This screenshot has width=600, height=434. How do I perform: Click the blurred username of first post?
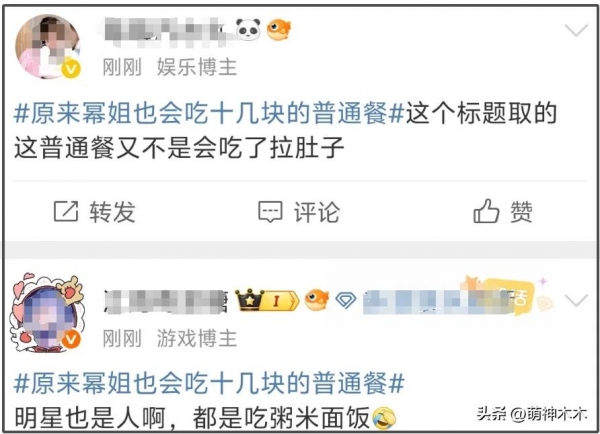pos(165,31)
